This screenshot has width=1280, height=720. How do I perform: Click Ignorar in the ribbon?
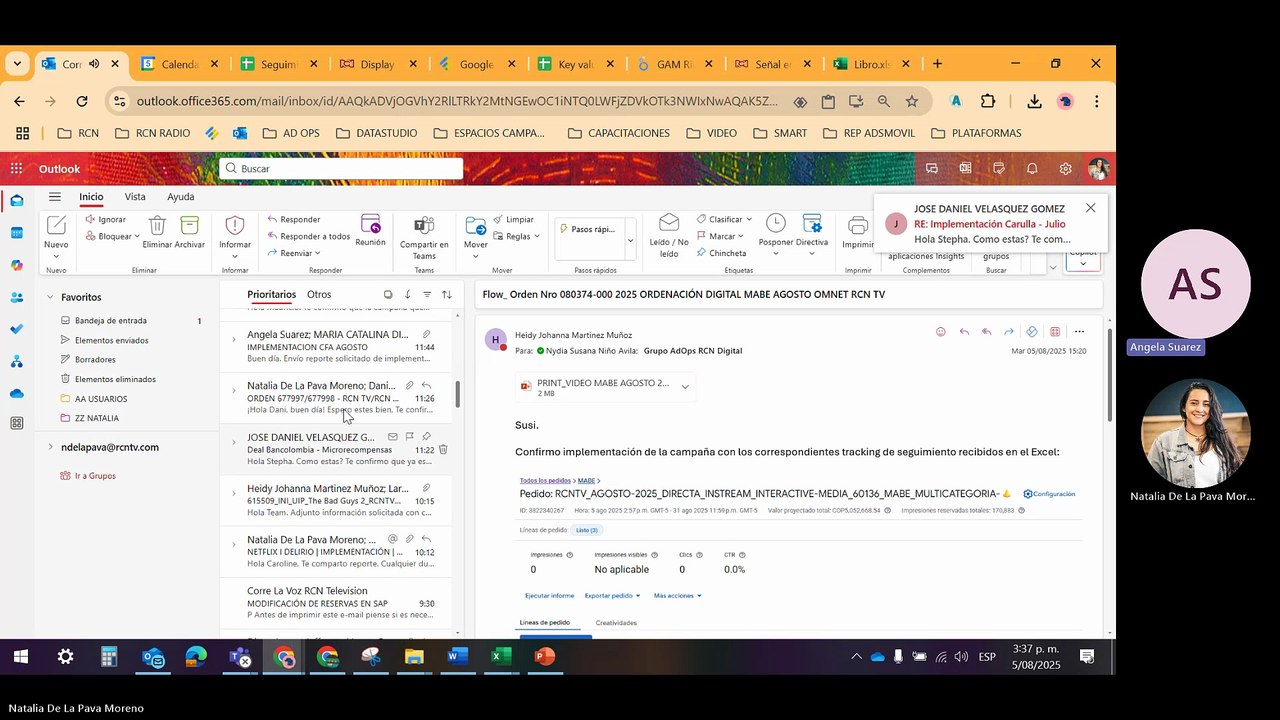pyautogui.click(x=105, y=219)
